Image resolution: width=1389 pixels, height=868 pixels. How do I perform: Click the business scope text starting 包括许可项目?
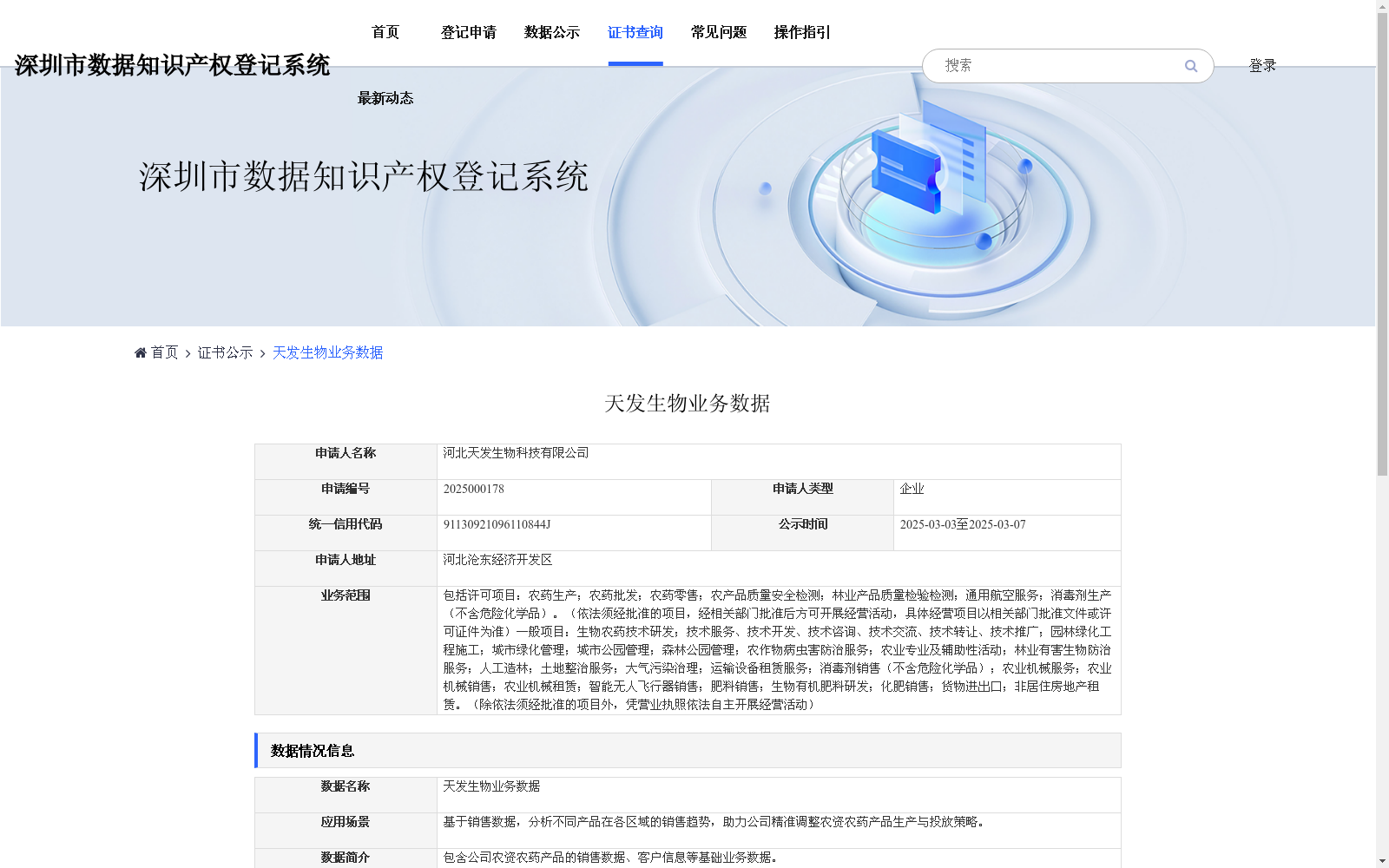778,650
